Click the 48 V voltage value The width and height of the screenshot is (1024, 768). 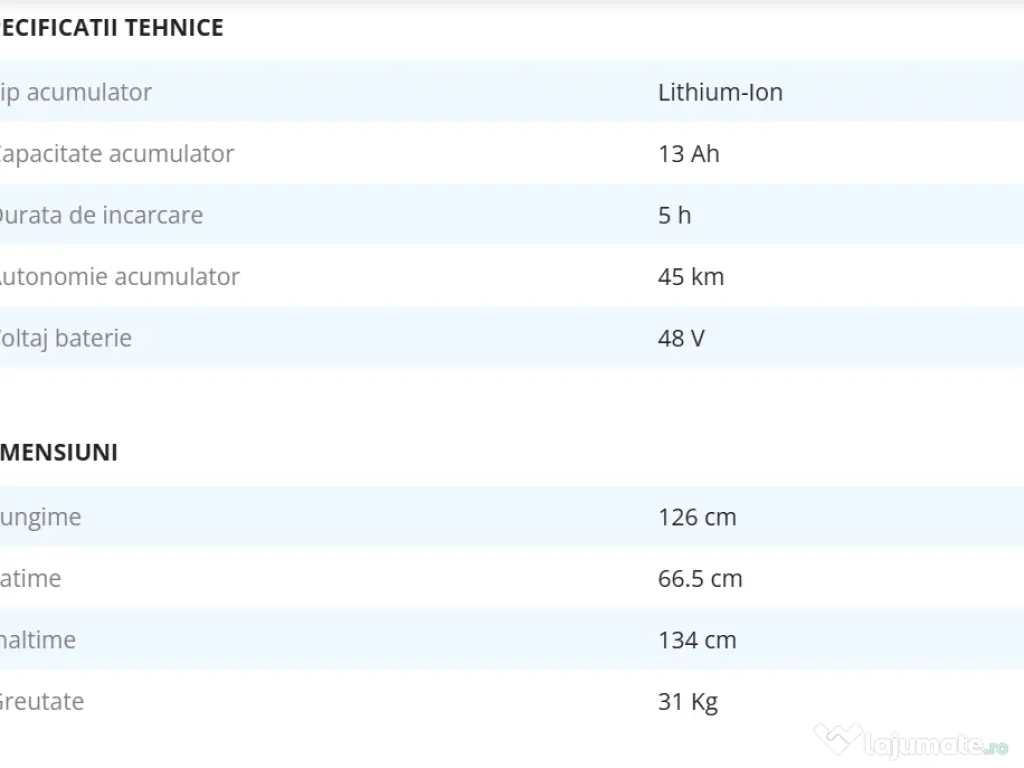click(681, 338)
